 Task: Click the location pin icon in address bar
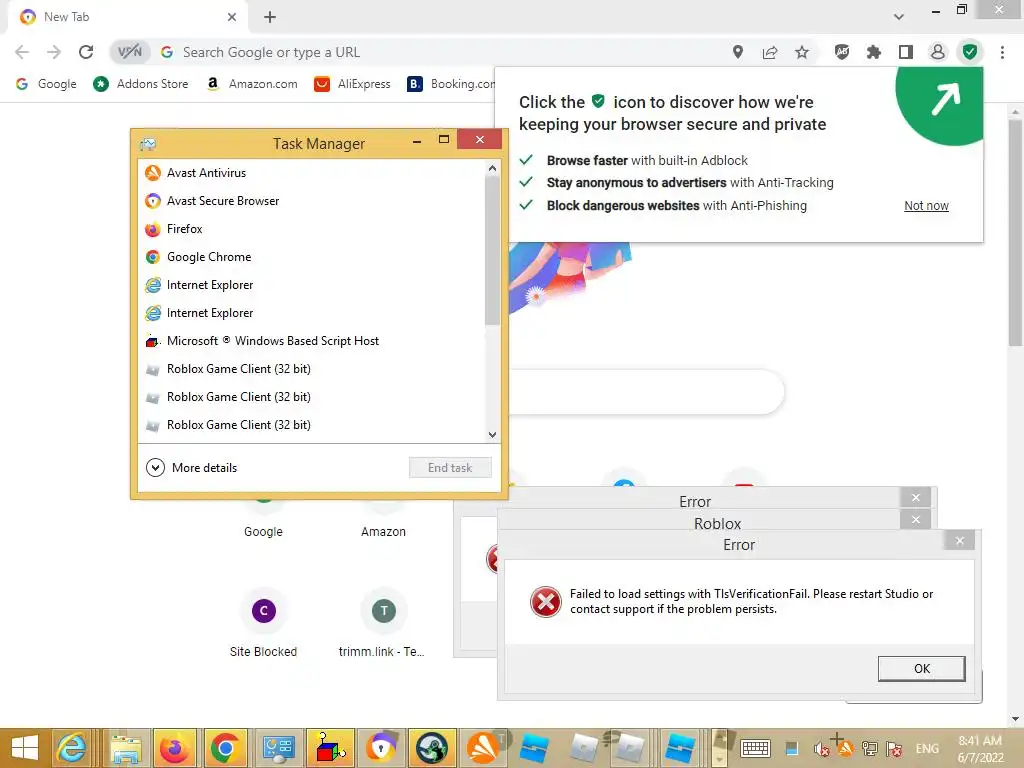[737, 52]
